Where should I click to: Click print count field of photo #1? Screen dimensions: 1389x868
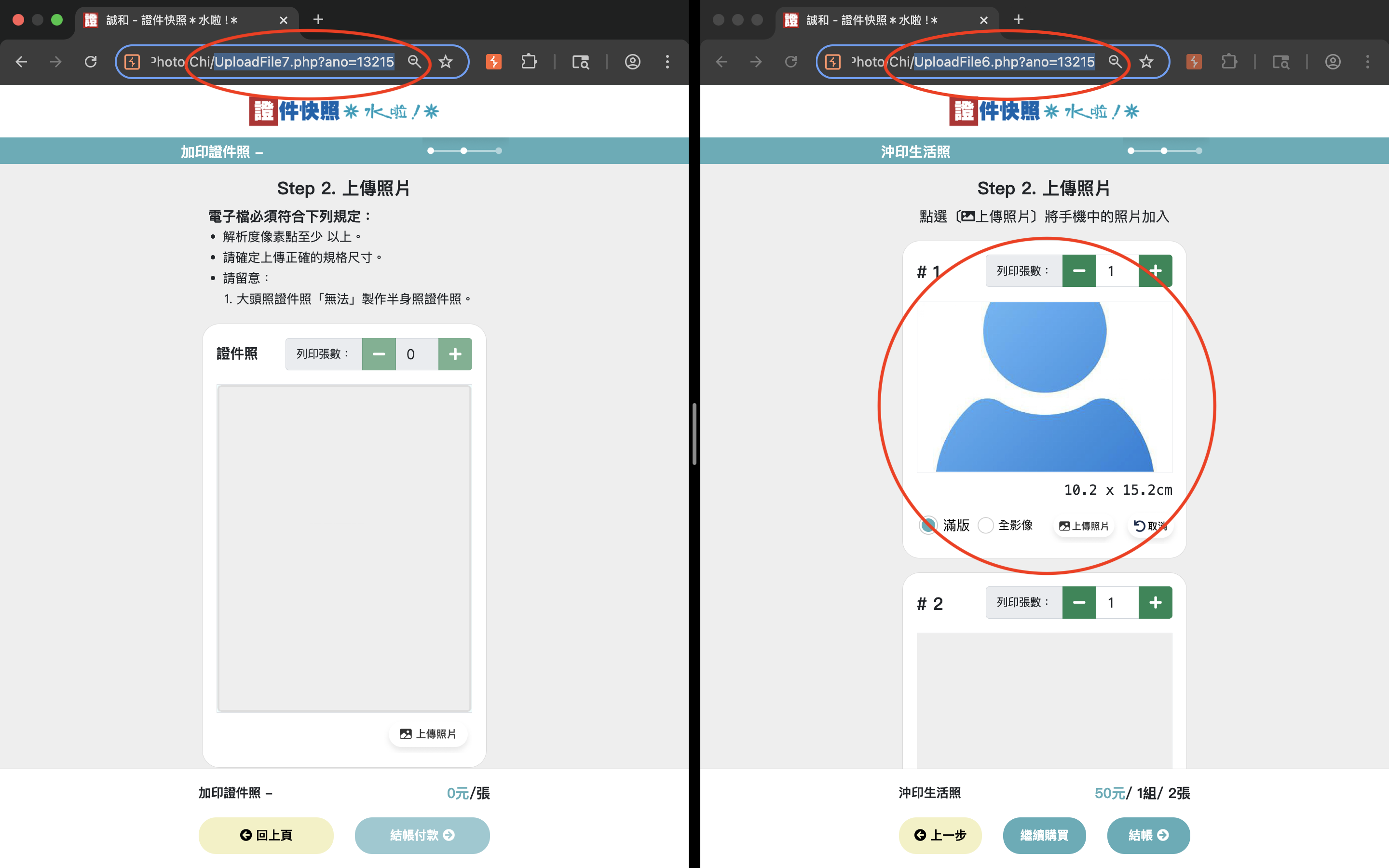tap(1117, 271)
